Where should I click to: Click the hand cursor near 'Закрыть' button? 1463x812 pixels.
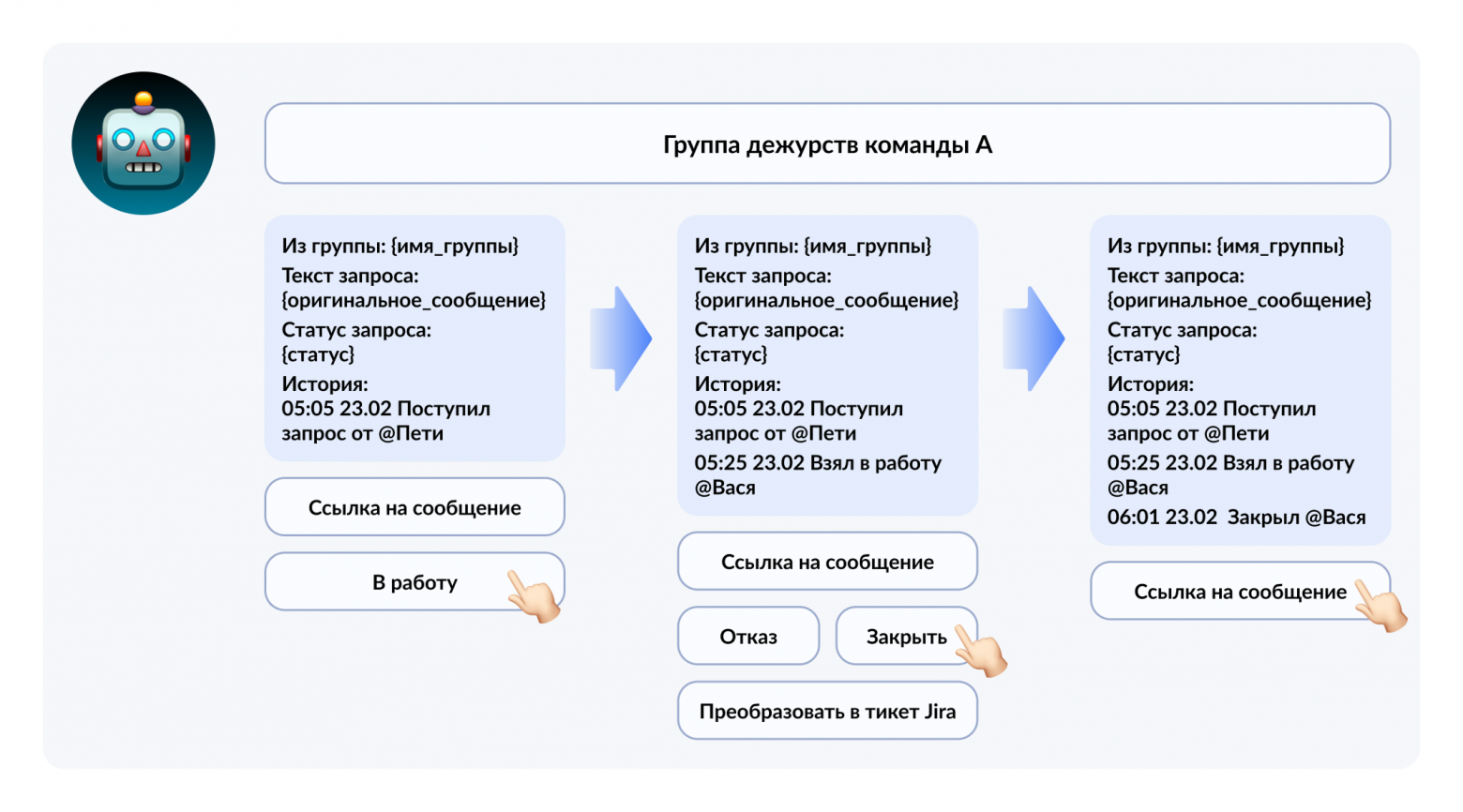pos(981,649)
